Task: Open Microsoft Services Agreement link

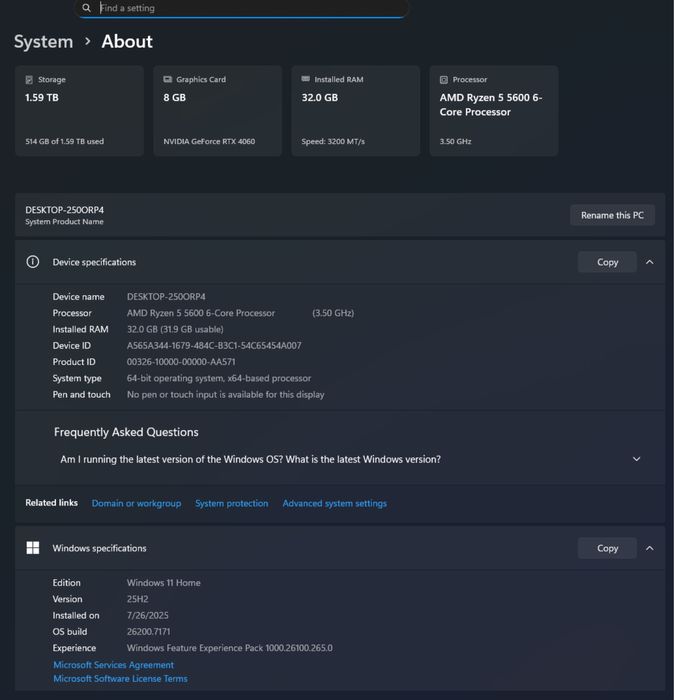Action: click(114, 665)
